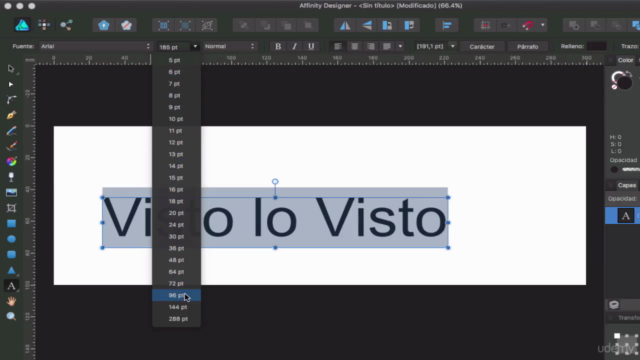The width and height of the screenshot is (640, 360).
Task: Choose 12 pt font size
Action: [x=176, y=142]
